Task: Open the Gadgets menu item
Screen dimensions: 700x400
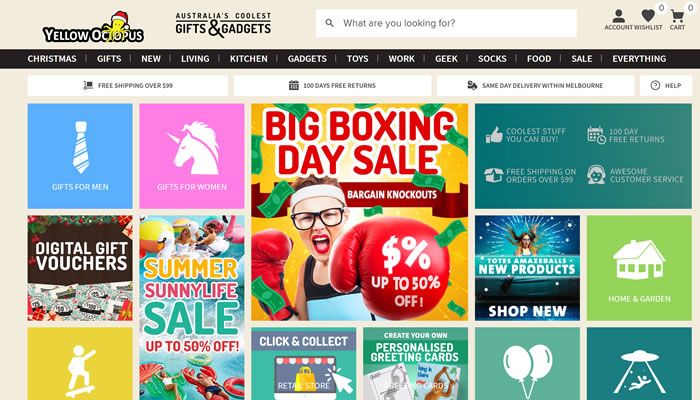Action: tap(307, 58)
